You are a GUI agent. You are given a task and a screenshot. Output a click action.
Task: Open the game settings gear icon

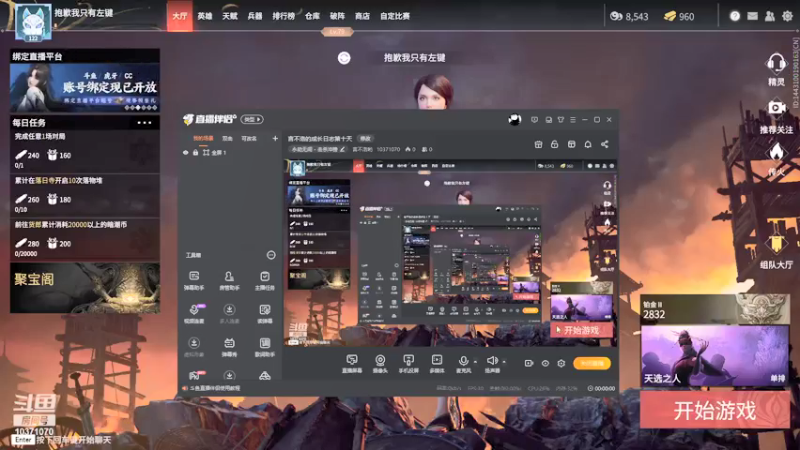[787, 16]
